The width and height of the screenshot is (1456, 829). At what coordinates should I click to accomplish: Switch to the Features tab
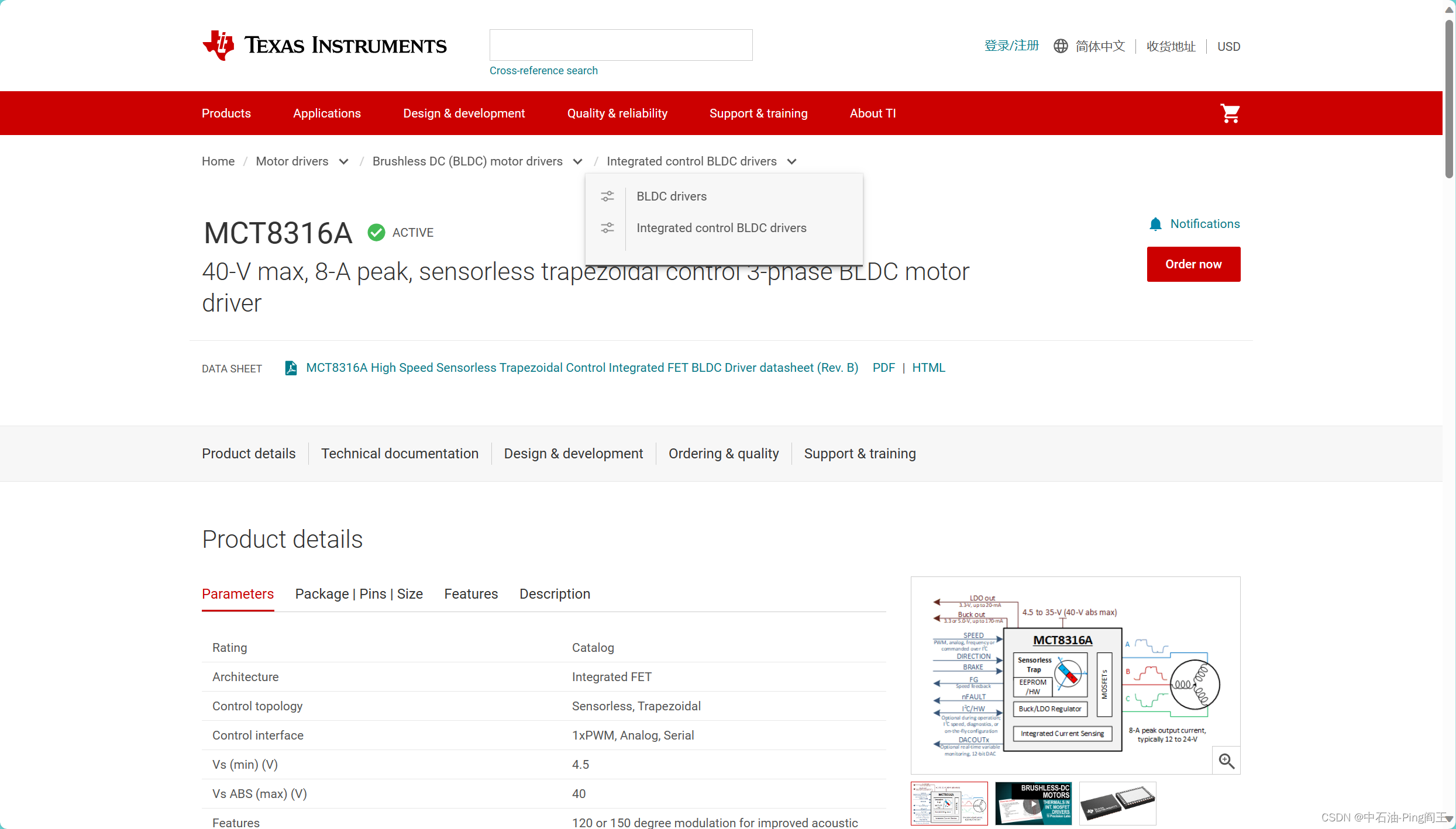tap(471, 594)
